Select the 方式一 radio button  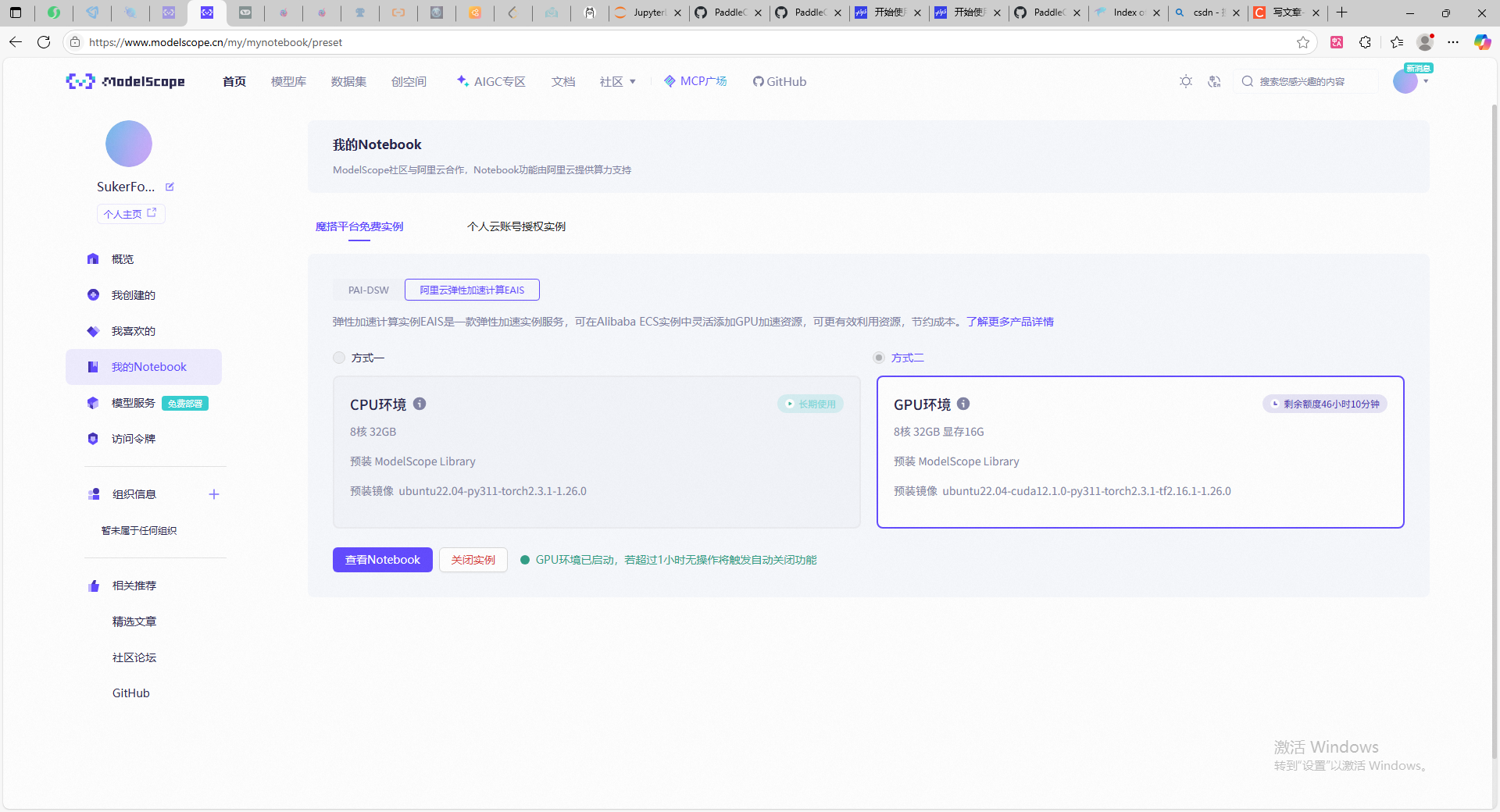click(x=338, y=358)
